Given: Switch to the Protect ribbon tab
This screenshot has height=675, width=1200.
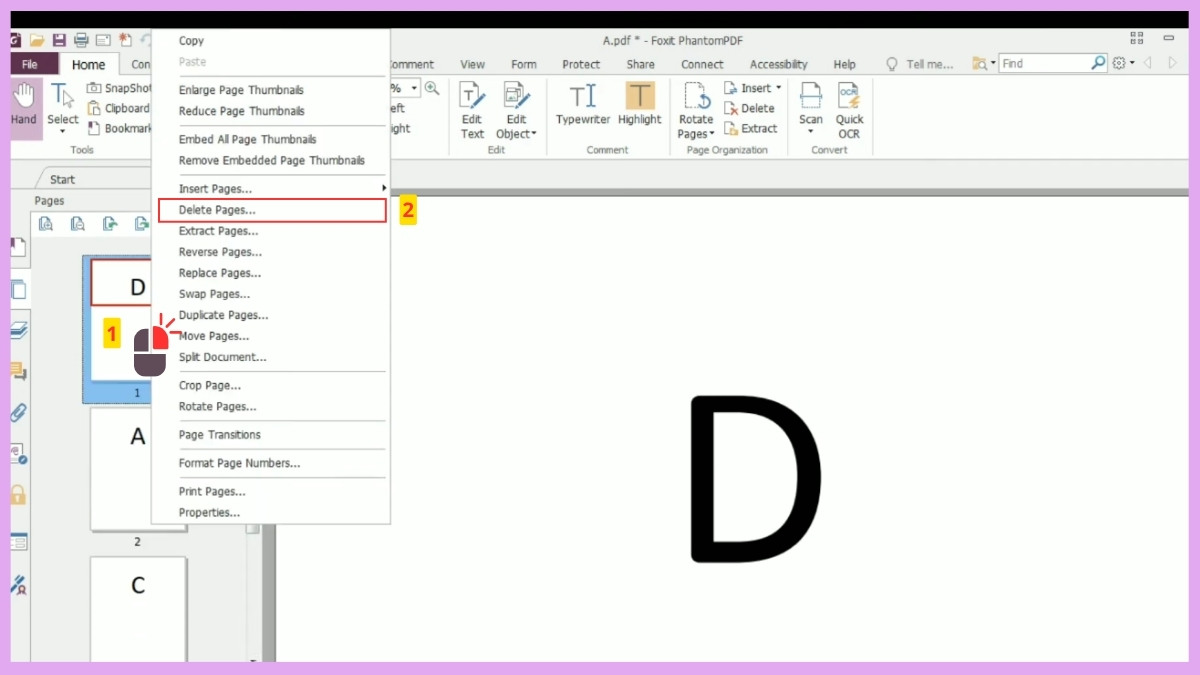Looking at the screenshot, I should 580,64.
